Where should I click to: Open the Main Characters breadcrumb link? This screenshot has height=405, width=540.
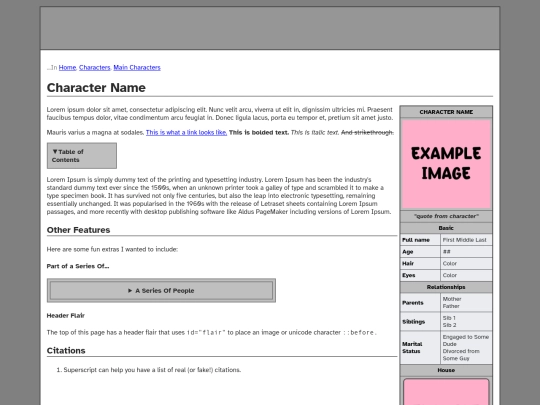click(137, 68)
